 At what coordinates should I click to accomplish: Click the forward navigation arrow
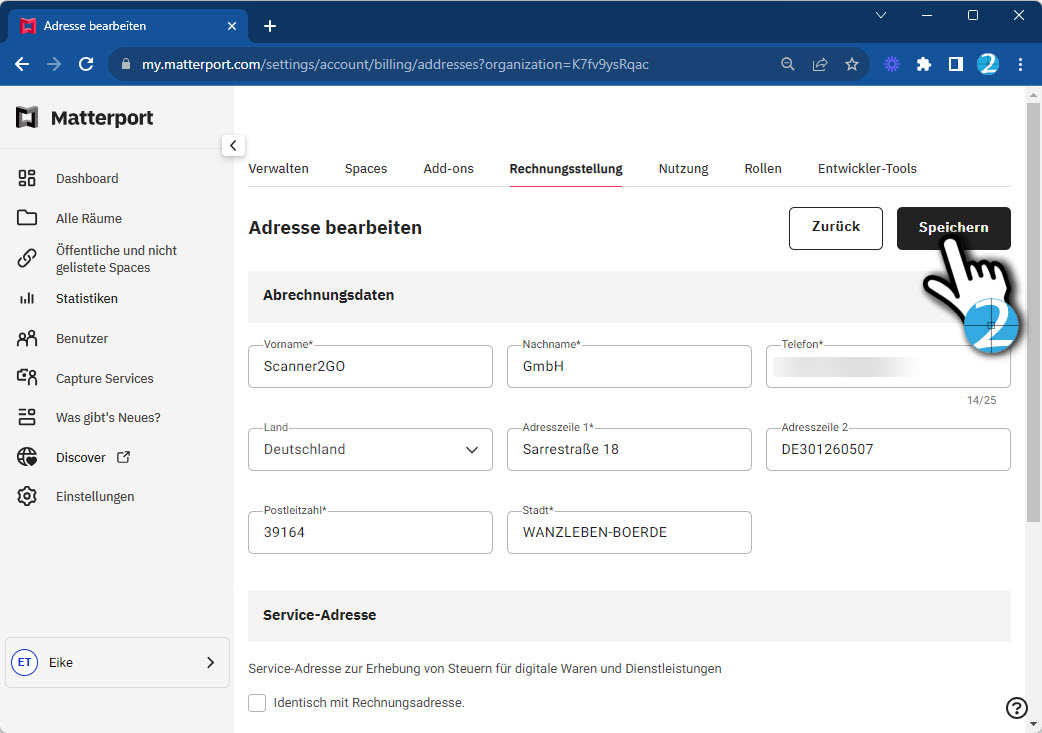pos(54,64)
